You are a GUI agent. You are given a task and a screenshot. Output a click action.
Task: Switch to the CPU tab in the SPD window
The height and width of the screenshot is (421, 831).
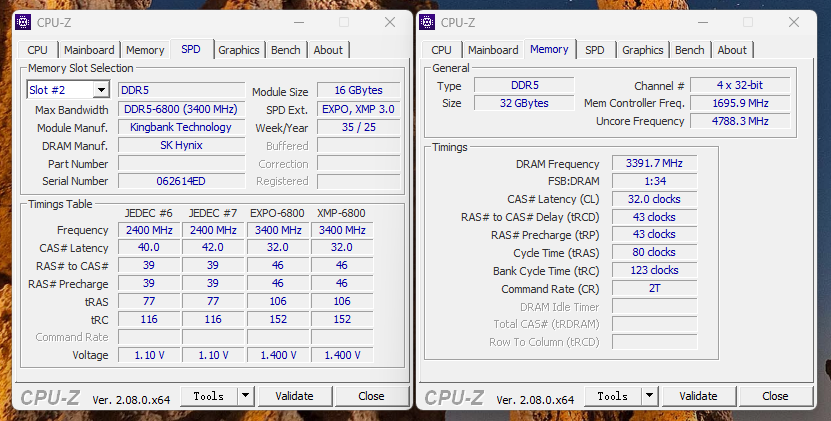pos(37,50)
